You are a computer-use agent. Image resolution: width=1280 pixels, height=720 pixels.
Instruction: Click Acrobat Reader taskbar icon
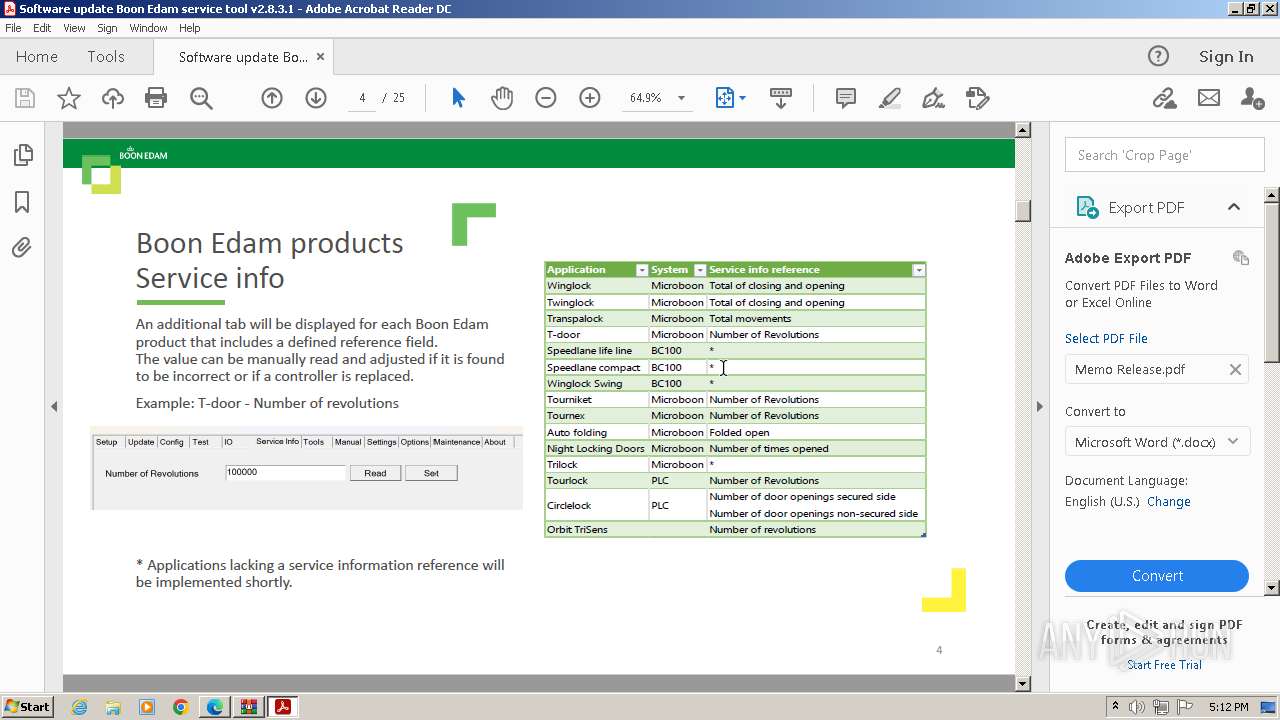click(283, 707)
